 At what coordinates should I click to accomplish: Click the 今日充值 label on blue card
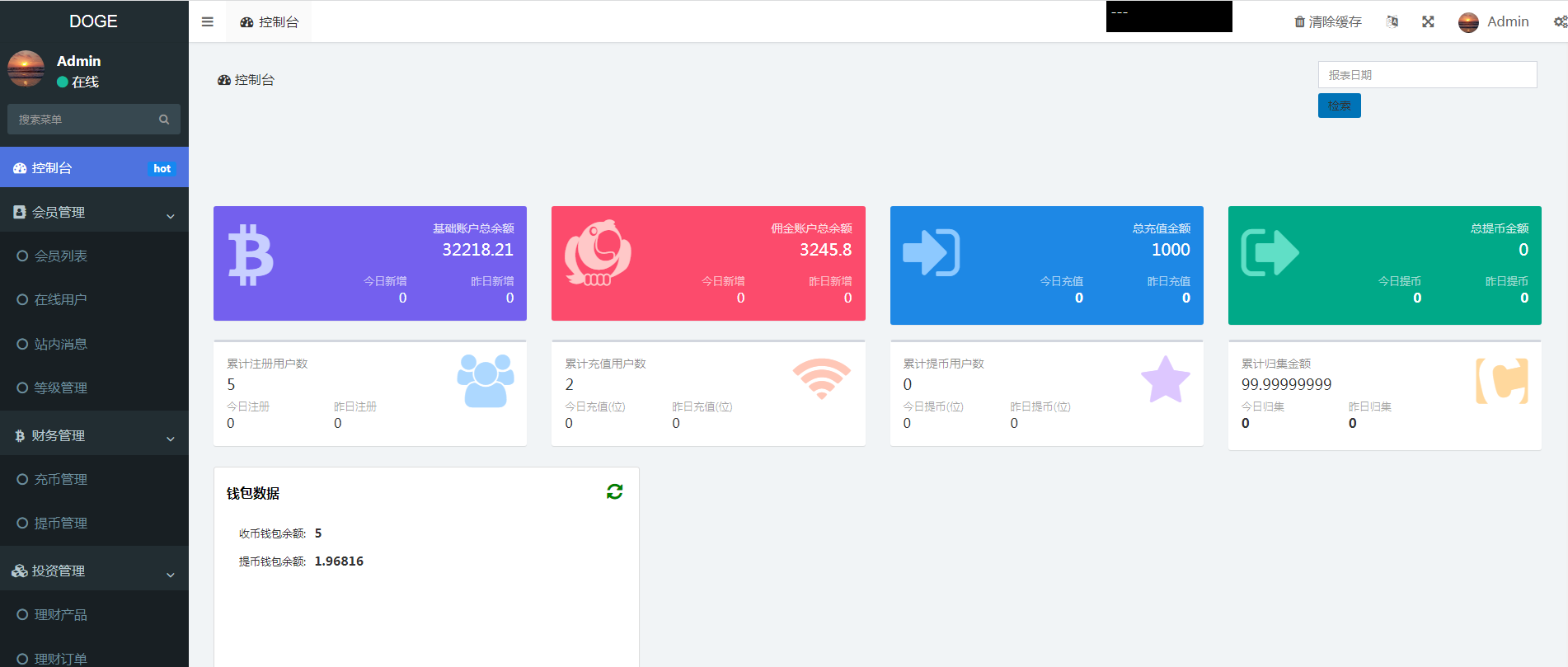click(x=1062, y=281)
